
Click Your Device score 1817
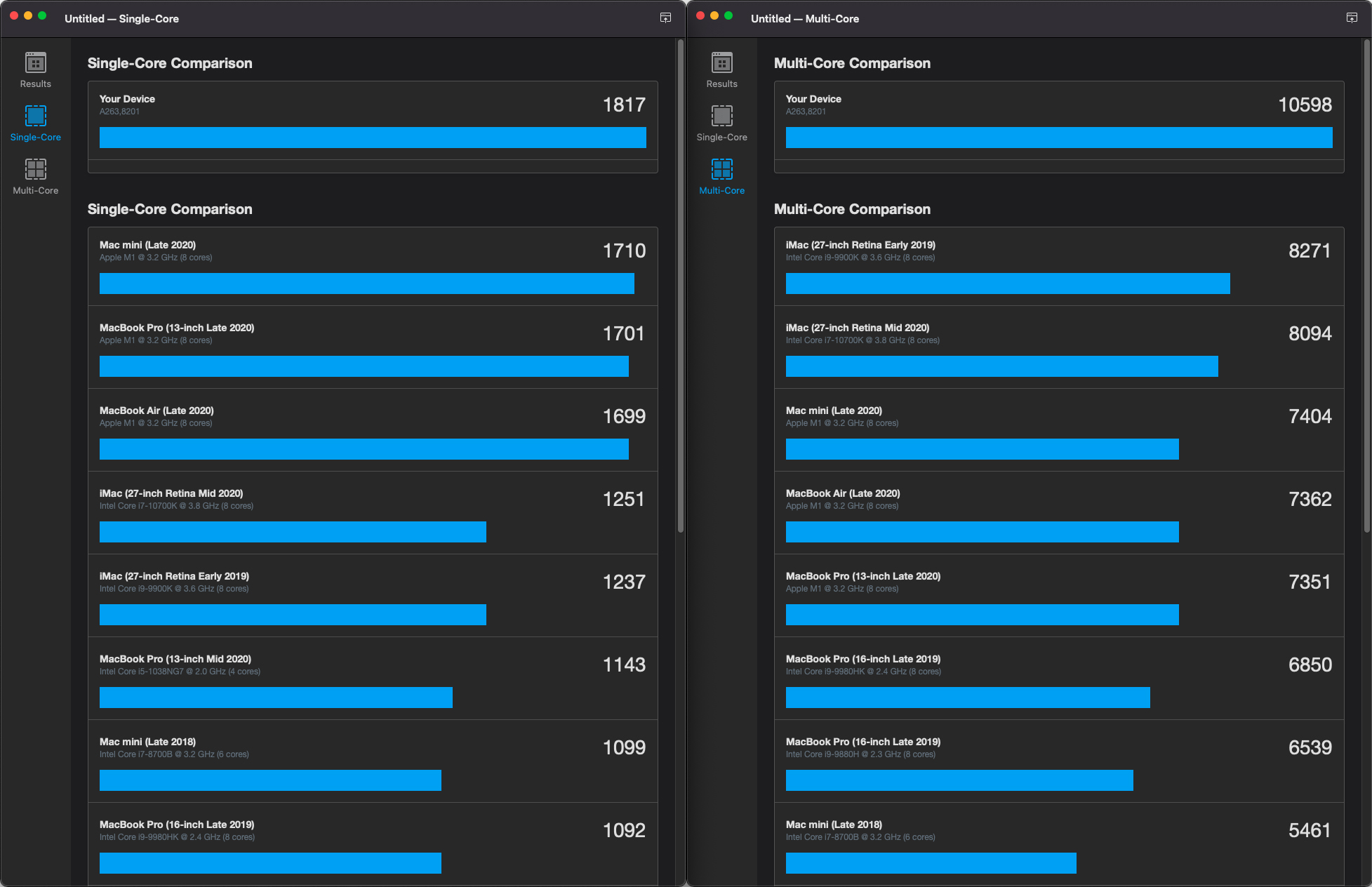(x=624, y=105)
